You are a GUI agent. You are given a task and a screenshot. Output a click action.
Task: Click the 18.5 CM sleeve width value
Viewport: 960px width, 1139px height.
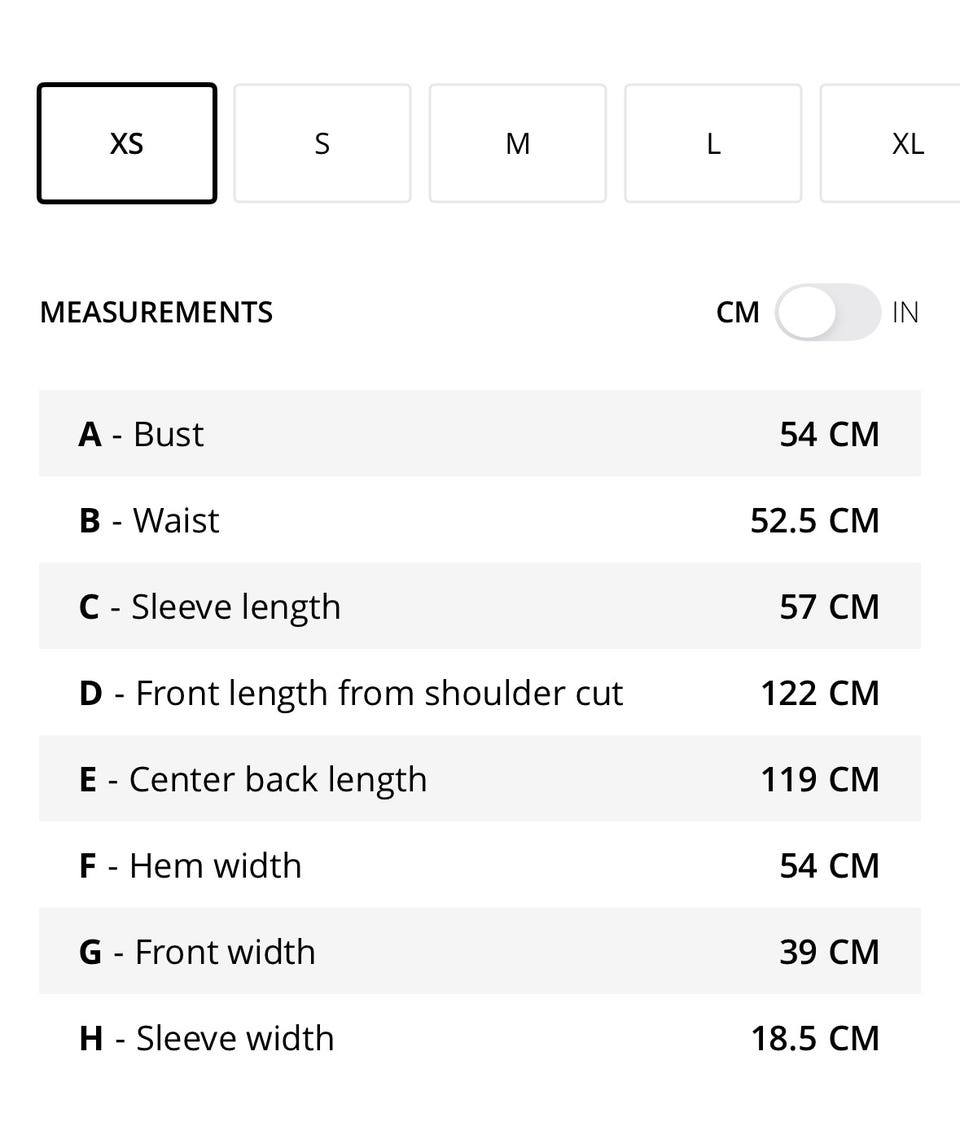tap(815, 1038)
